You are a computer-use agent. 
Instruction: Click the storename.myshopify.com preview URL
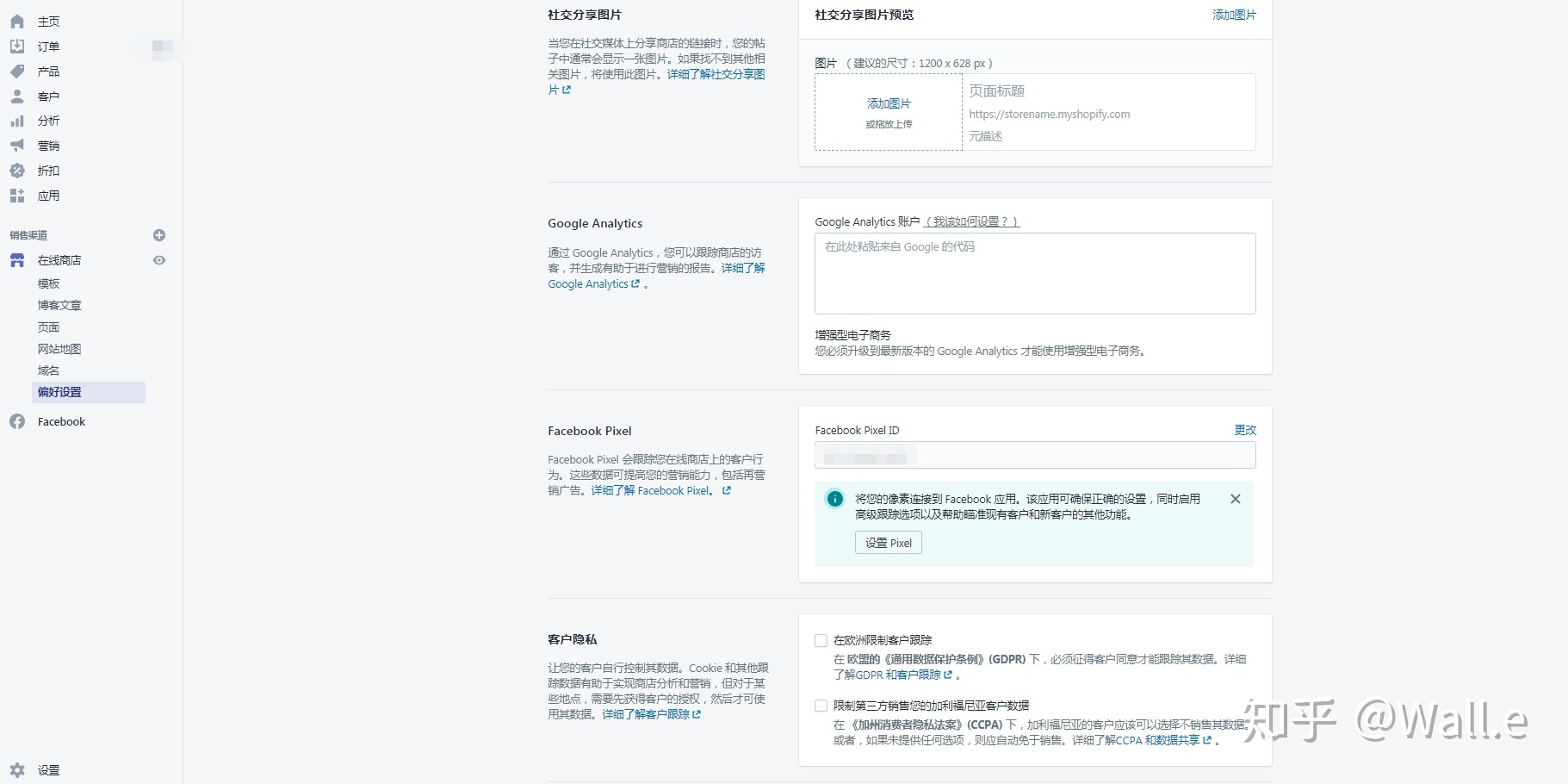pos(1050,114)
